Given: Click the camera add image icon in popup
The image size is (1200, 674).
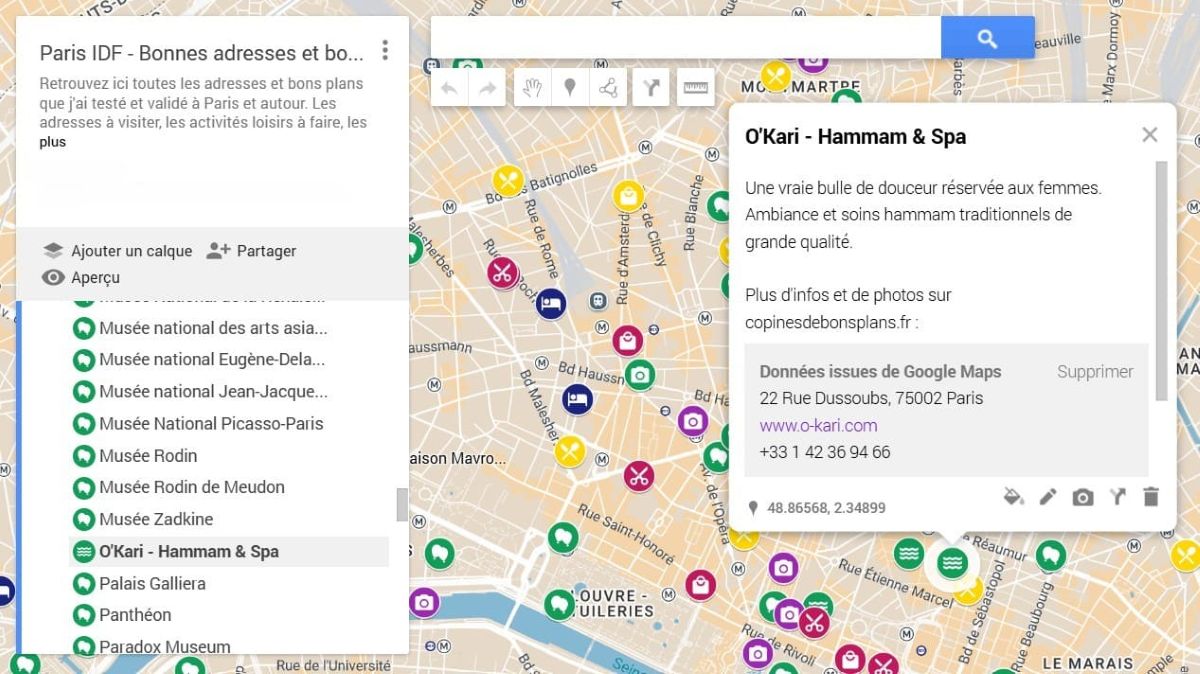Looking at the screenshot, I should [x=1083, y=497].
